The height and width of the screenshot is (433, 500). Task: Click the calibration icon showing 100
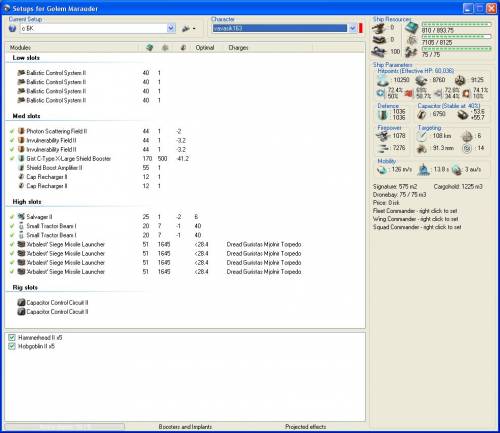coord(379,52)
